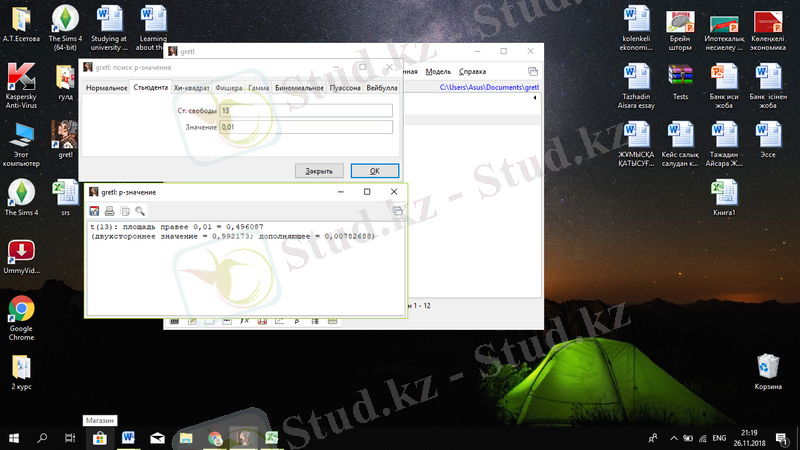The width and height of the screenshot is (800, 450).
Task: Open Microsoft Store from taskbar
Action: [99, 438]
